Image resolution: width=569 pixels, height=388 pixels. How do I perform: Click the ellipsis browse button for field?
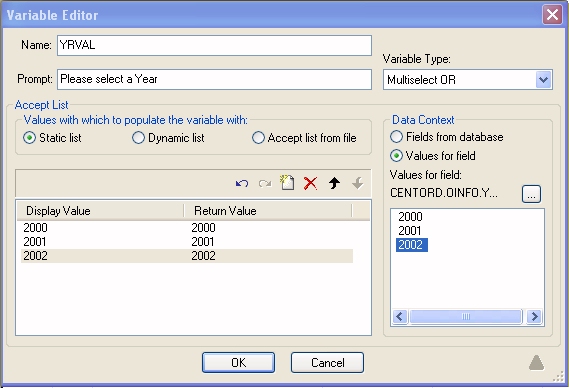pos(531,194)
